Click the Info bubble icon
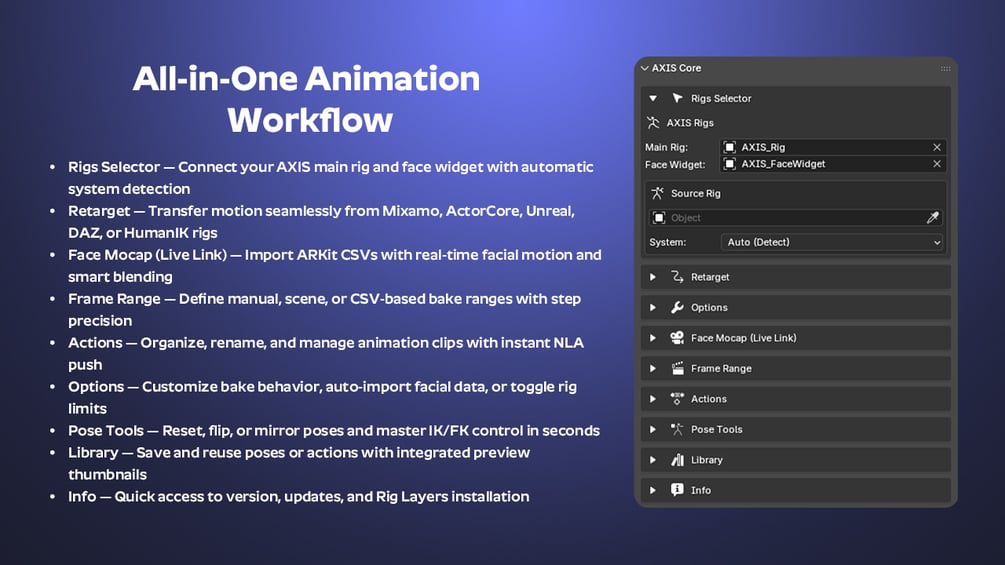 click(x=677, y=489)
